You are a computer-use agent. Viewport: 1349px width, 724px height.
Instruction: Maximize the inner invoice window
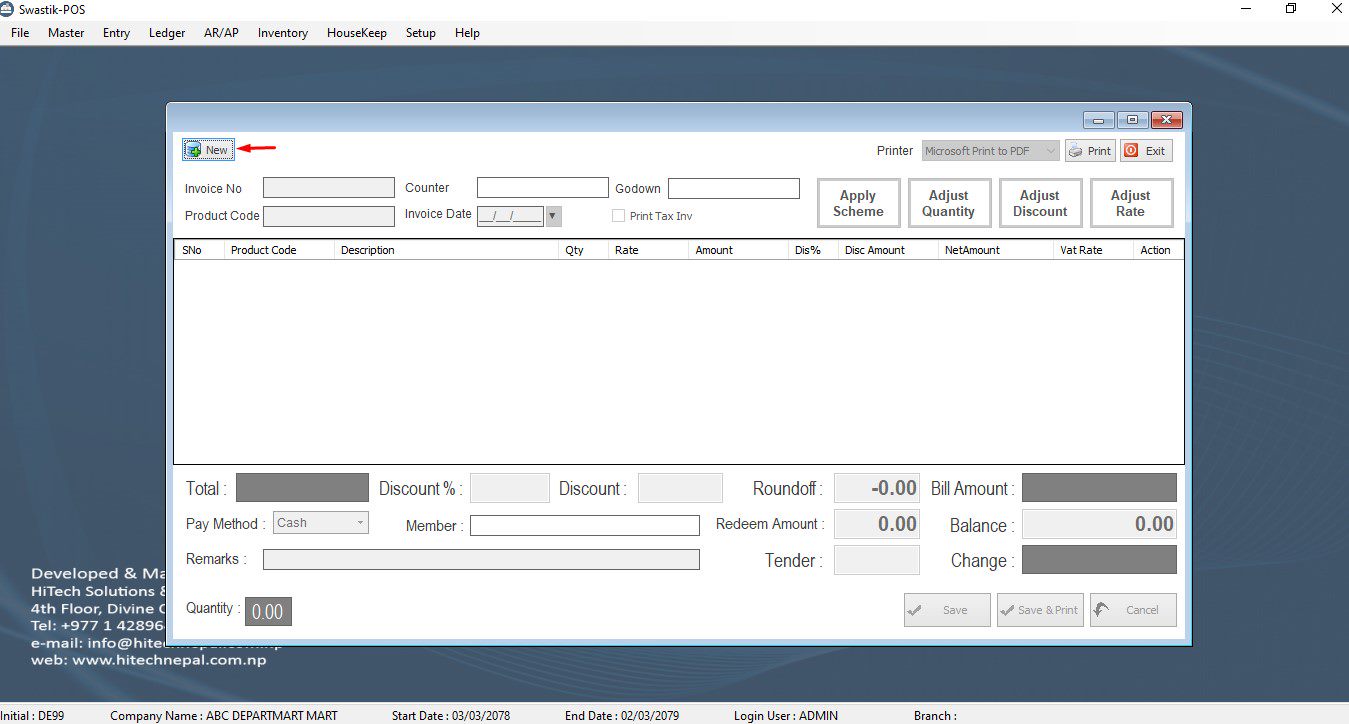[x=1132, y=120]
